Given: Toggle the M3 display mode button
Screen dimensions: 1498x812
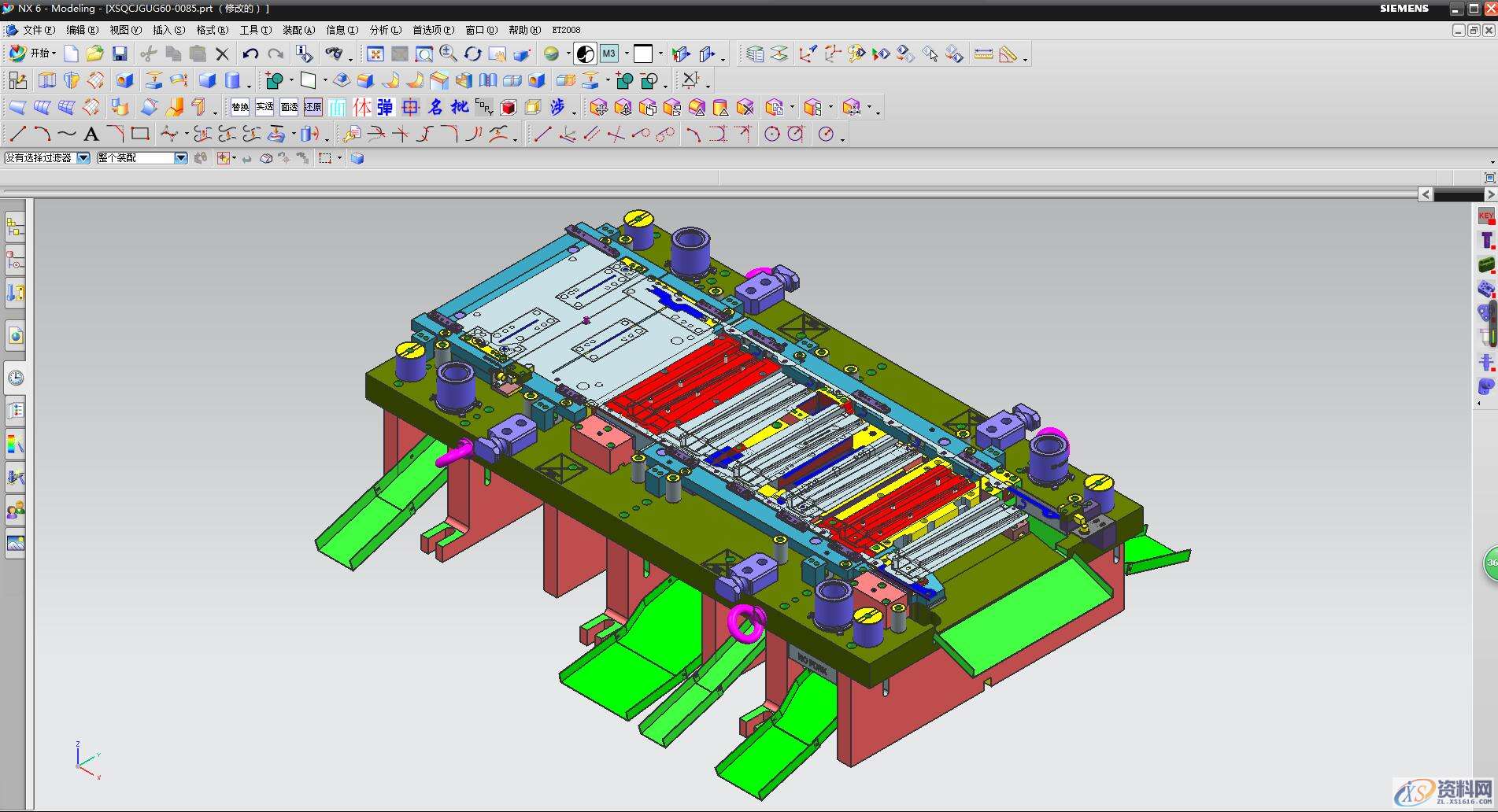Looking at the screenshot, I should [x=609, y=54].
